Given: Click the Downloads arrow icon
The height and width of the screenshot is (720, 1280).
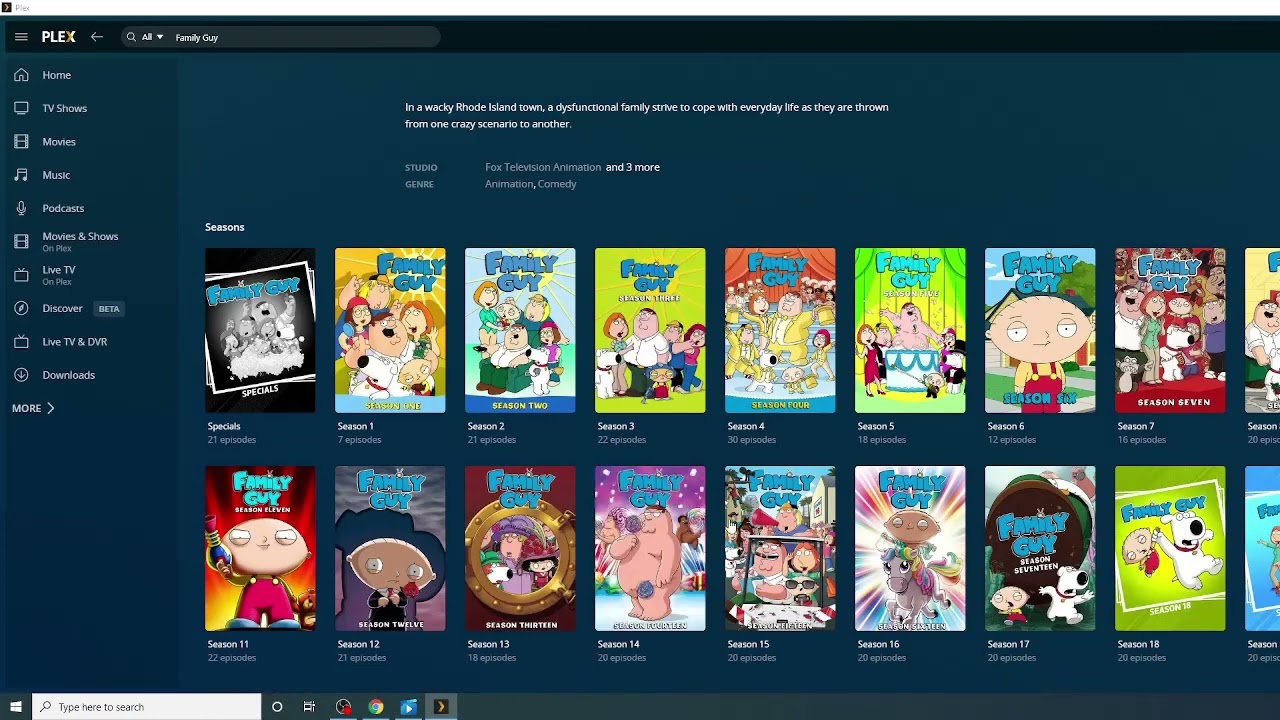Looking at the screenshot, I should 21,375.
